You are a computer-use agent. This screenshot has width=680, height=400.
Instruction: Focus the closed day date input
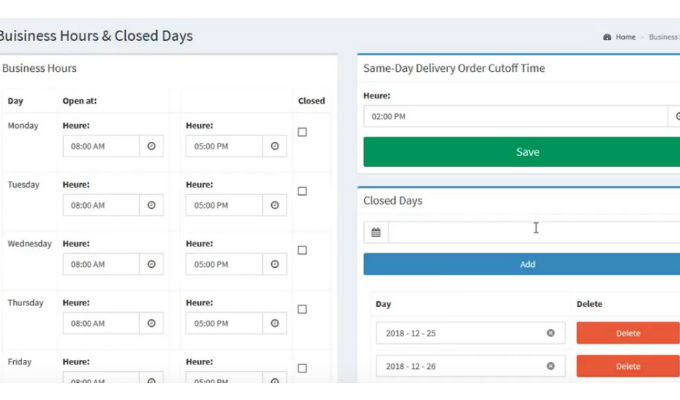click(534, 233)
